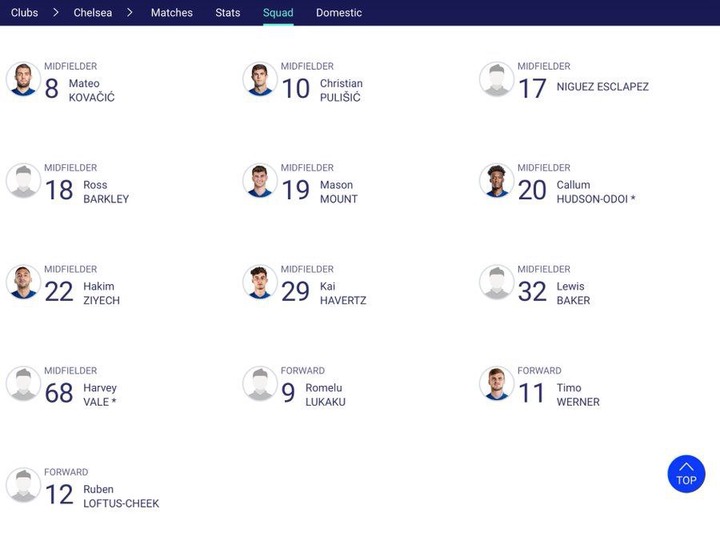This screenshot has width=720, height=553.
Task: Go to Clubs in the breadcrumb
Action: [x=24, y=12]
